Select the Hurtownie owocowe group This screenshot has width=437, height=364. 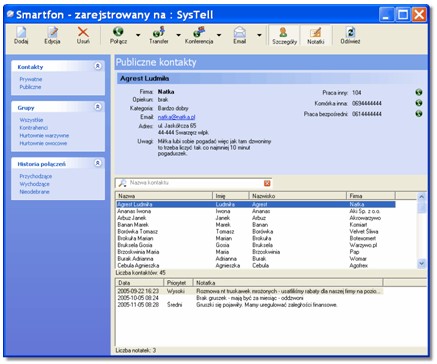[x=43, y=143]
